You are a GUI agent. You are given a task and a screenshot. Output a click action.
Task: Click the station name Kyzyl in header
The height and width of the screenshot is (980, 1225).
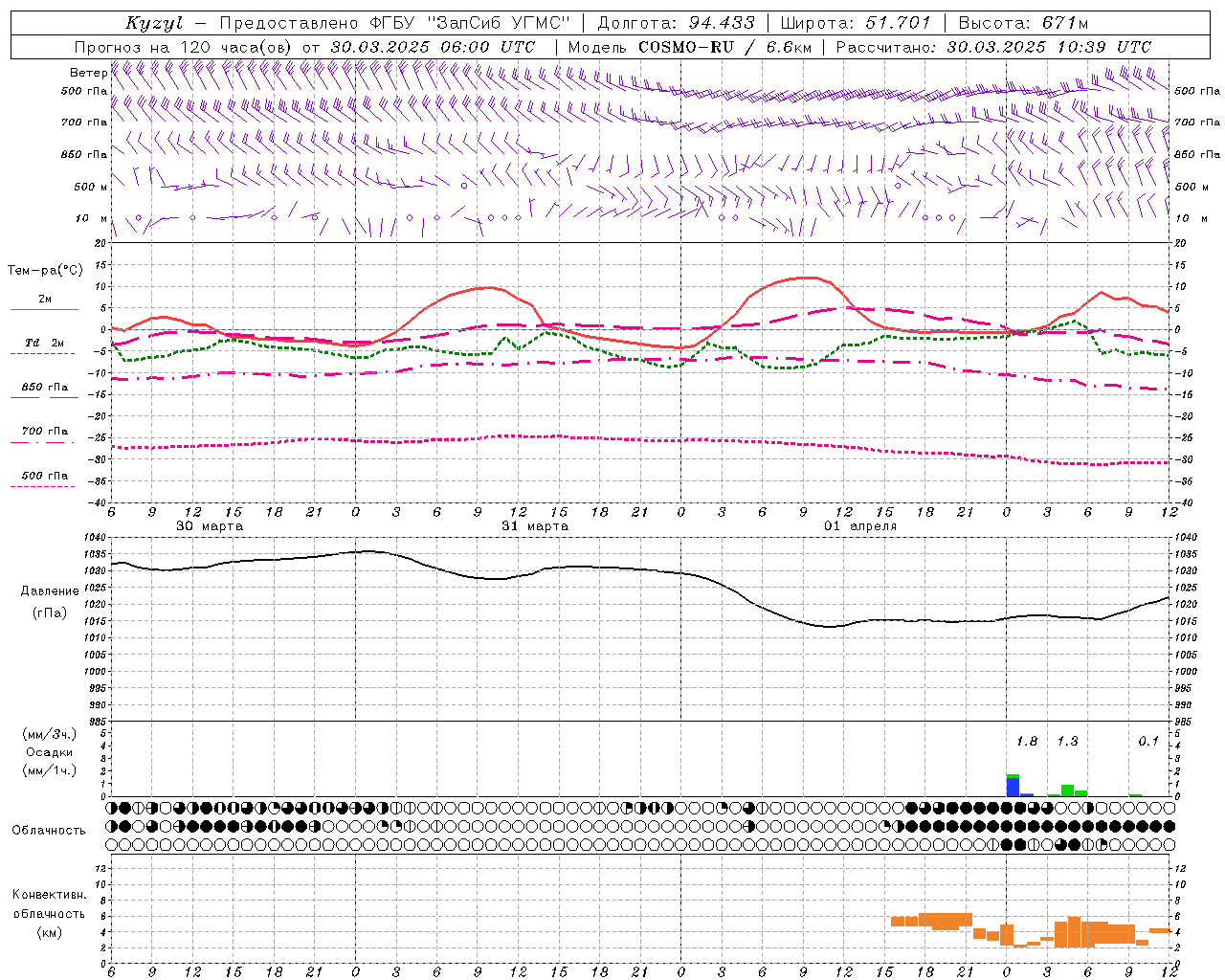click(x=154, y=23)
